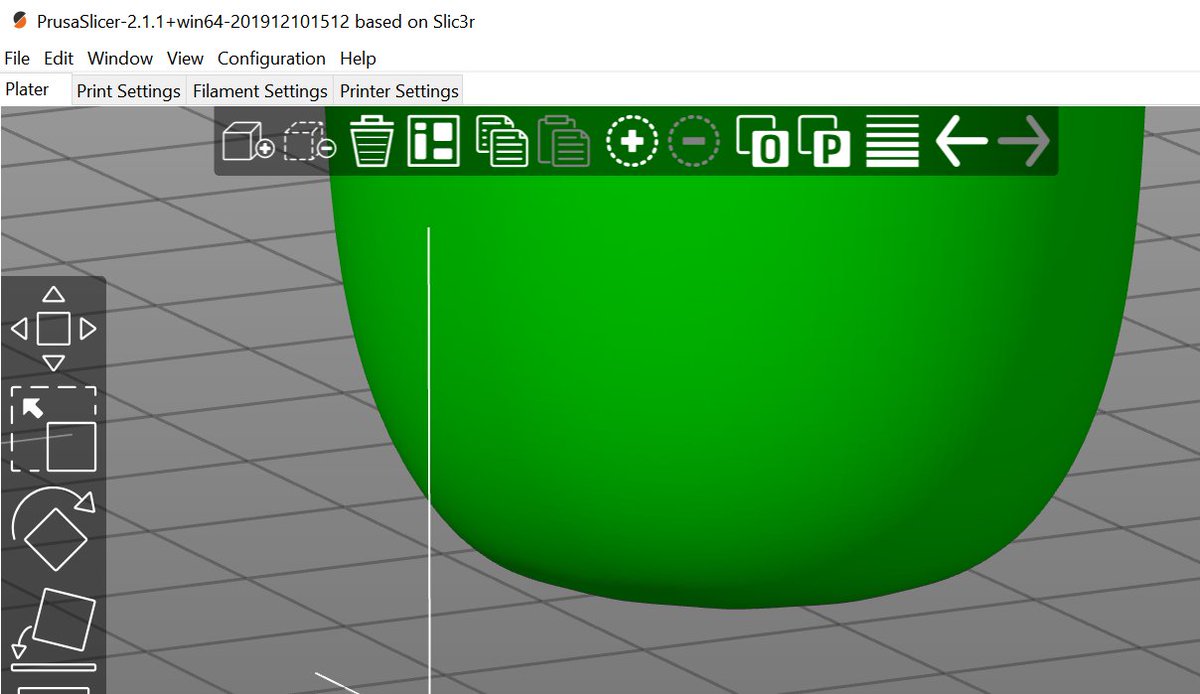Open the File menu
Image resolution: width=1200 pixels, height=694 pixels.
tap(16, 58)
